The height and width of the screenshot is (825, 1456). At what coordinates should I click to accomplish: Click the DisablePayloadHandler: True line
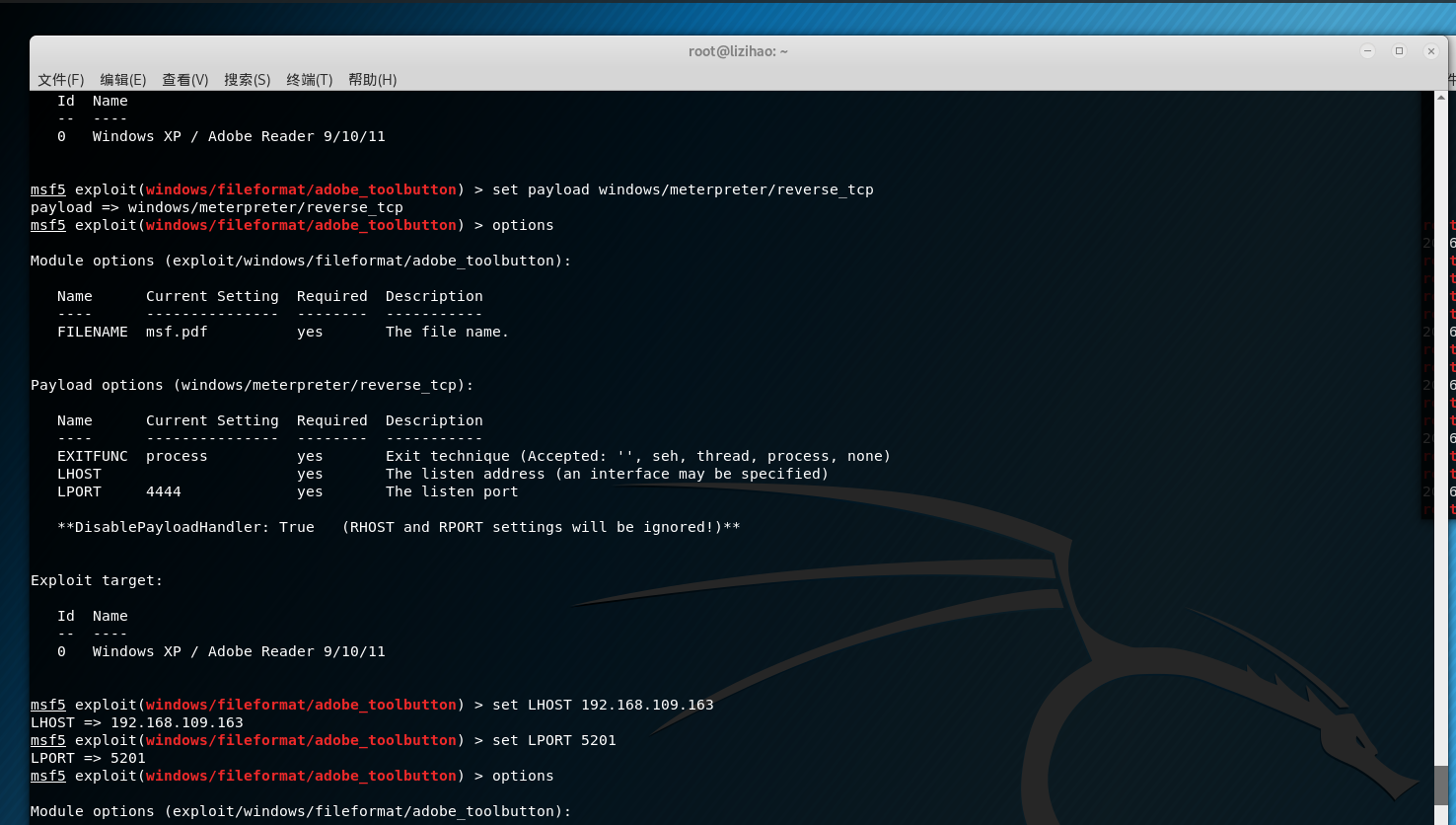[x=399, y=527]
